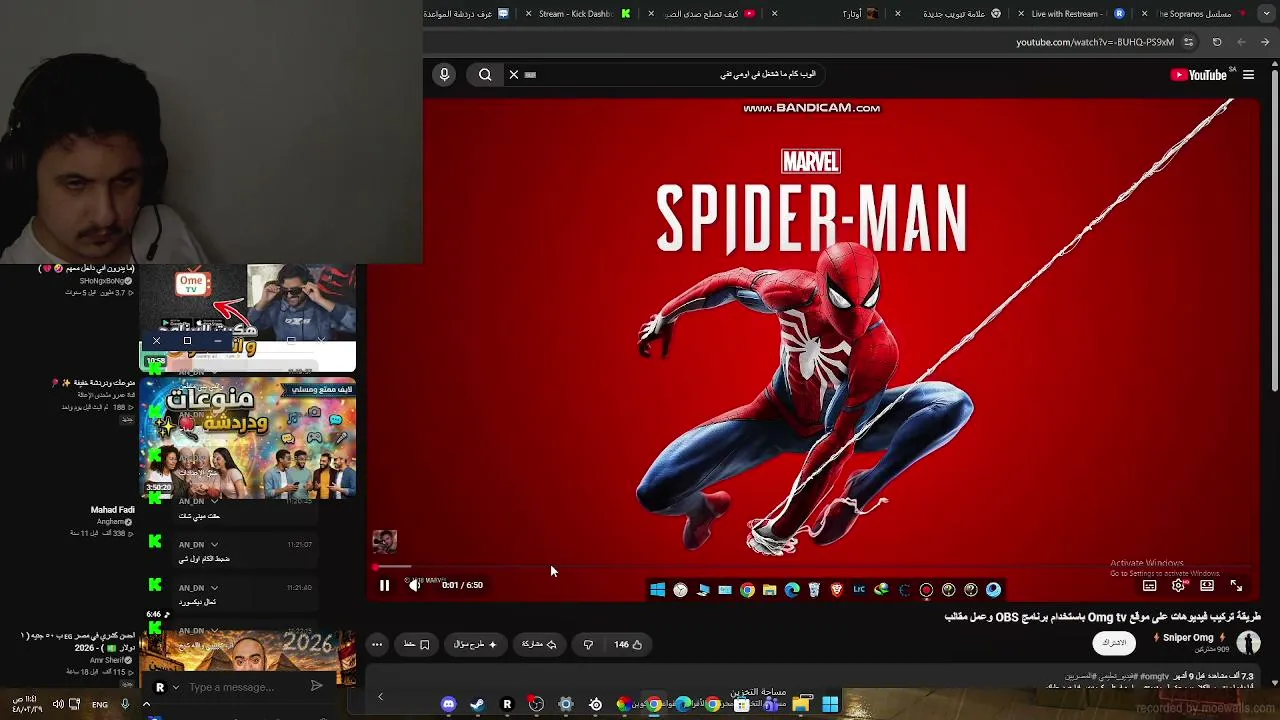Send the chat message with the arrow icon
This screenshot has height=720, width=1280.
click(316, 686)
